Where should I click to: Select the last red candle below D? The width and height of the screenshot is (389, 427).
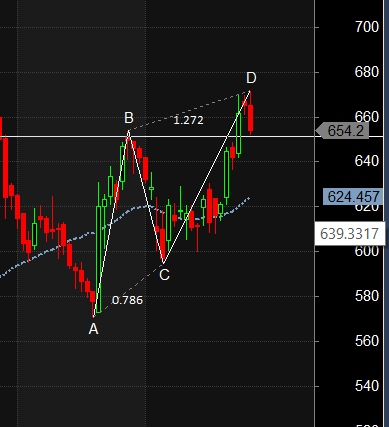[250, 118]
